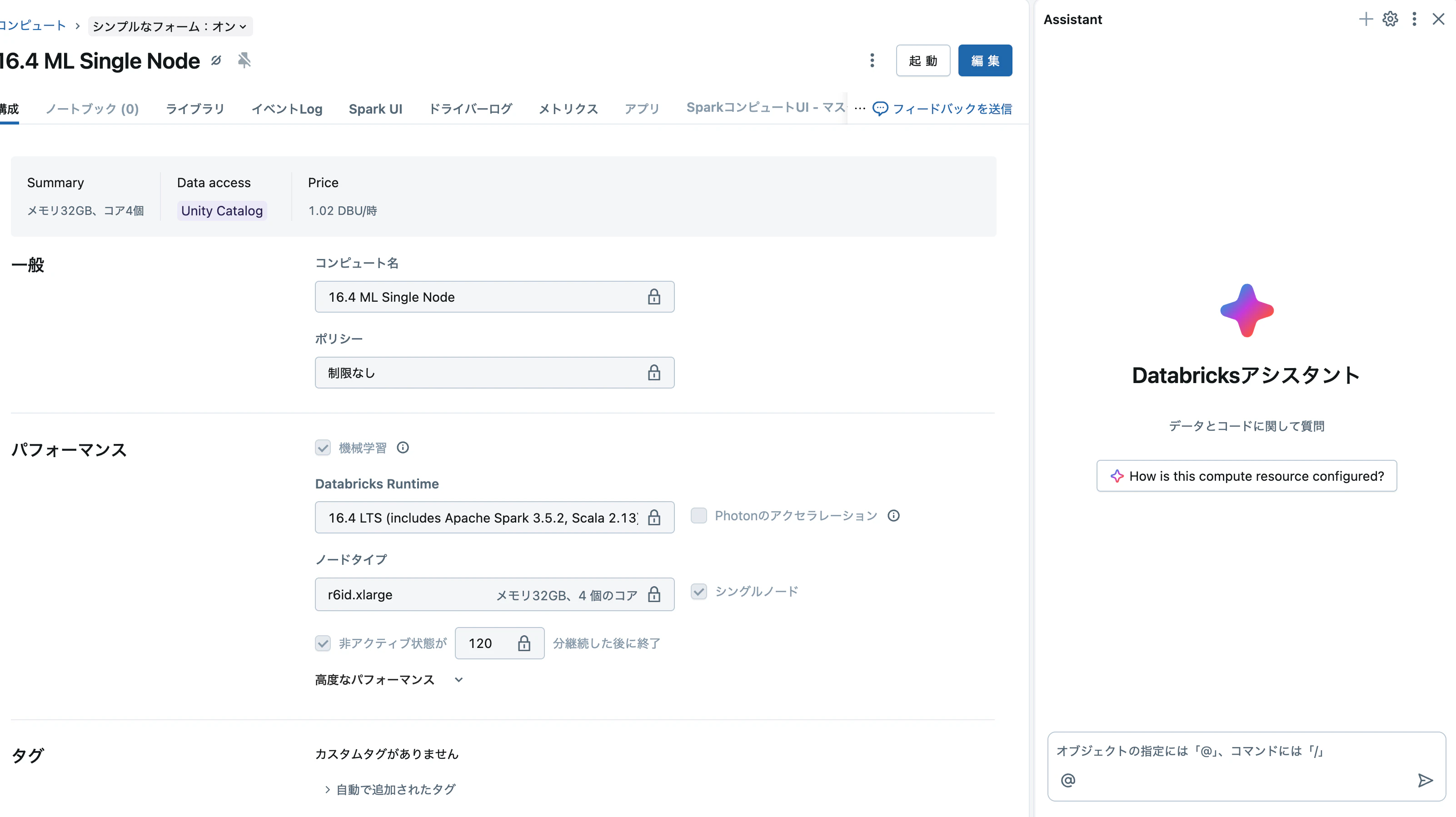Click the tag-off icon next to cluster title
This screenshot has height=817, width=1456.
coord(216,60)
